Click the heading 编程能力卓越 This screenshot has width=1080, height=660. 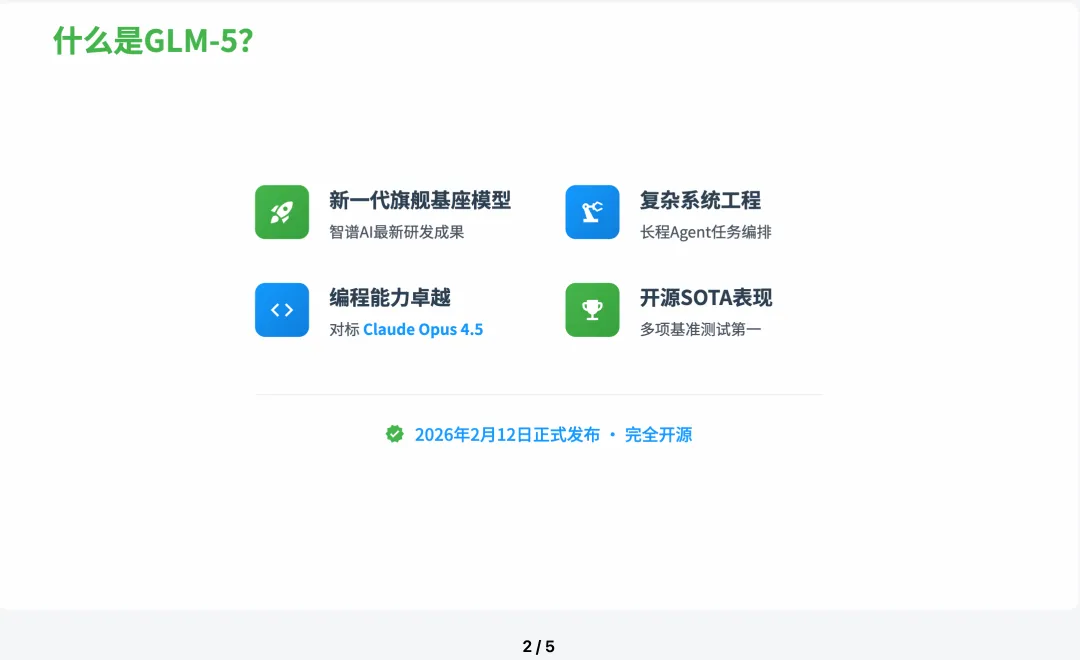[390, 298]
